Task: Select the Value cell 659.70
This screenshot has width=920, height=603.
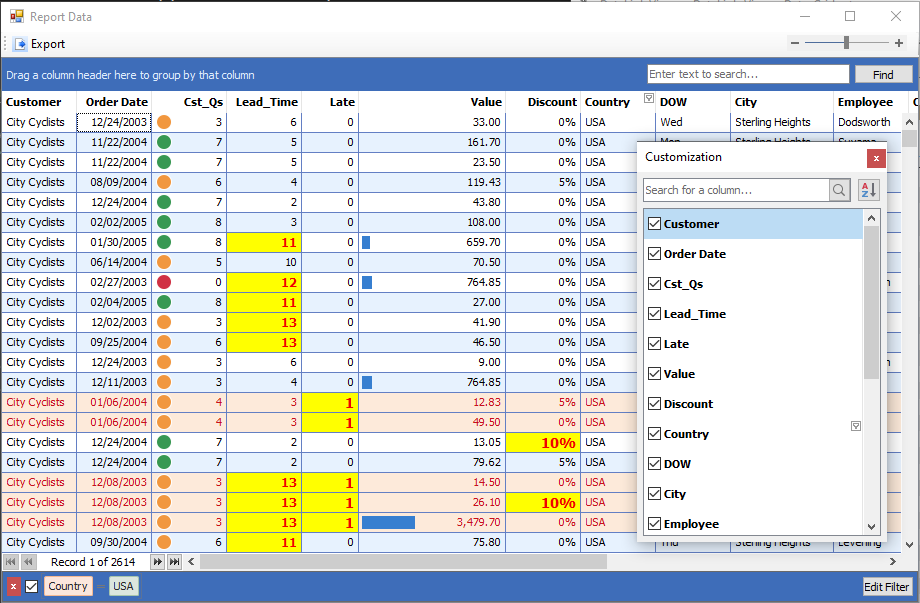Action: (x=432, y=242)
